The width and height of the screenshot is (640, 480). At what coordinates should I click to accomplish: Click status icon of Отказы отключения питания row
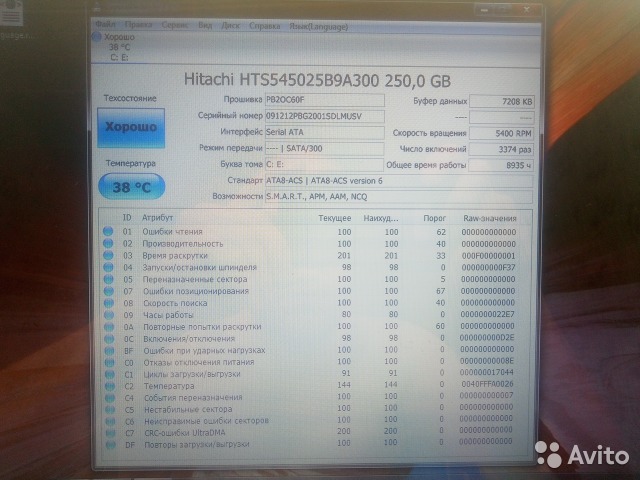click(109, 362)
